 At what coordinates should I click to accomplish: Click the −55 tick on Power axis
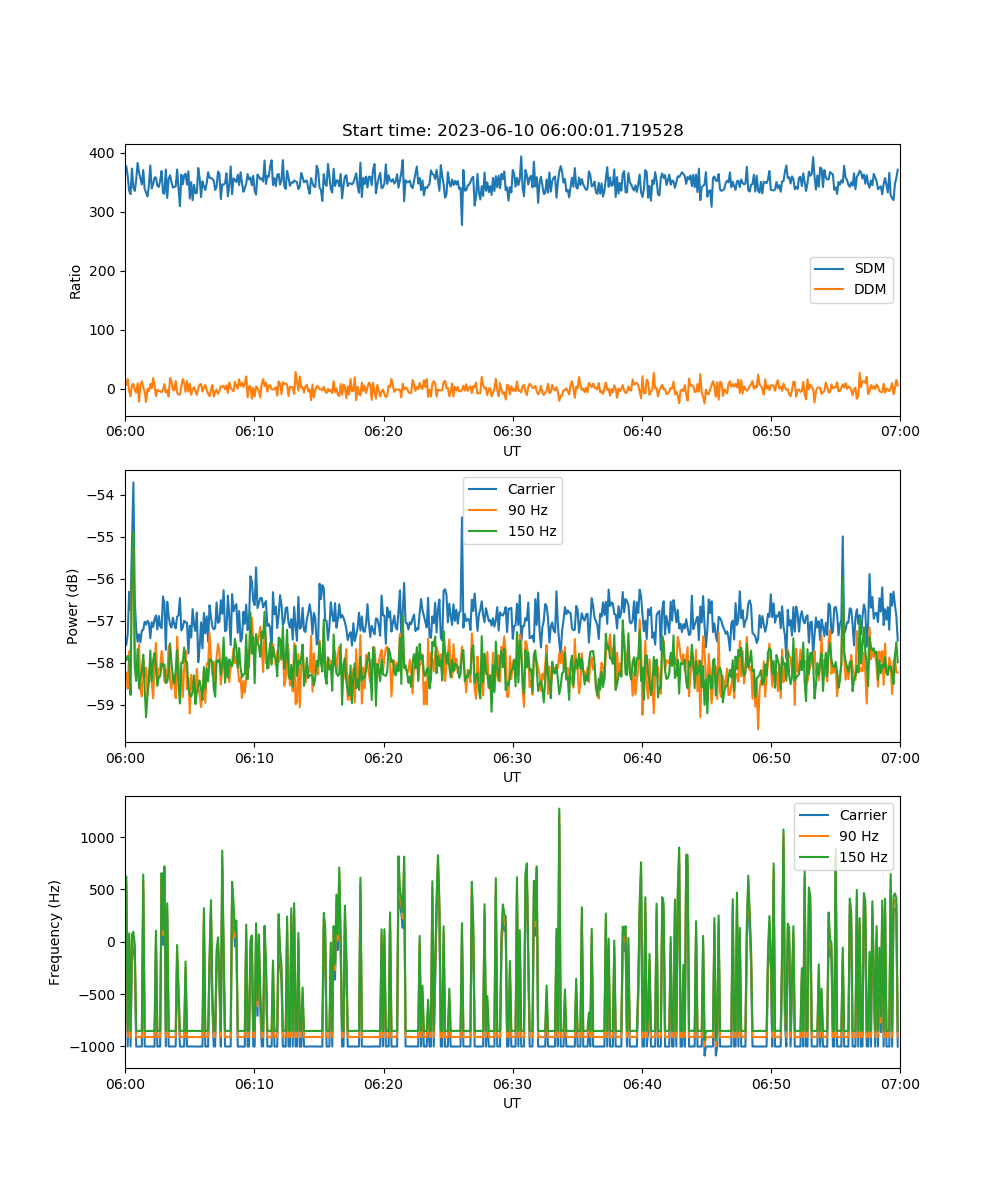pyautogui.click(x=102, y=537)
